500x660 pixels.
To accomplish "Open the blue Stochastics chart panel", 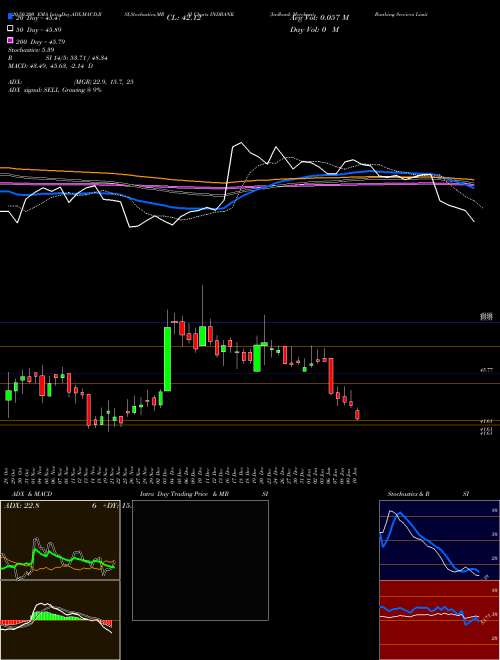I will 439,540.
